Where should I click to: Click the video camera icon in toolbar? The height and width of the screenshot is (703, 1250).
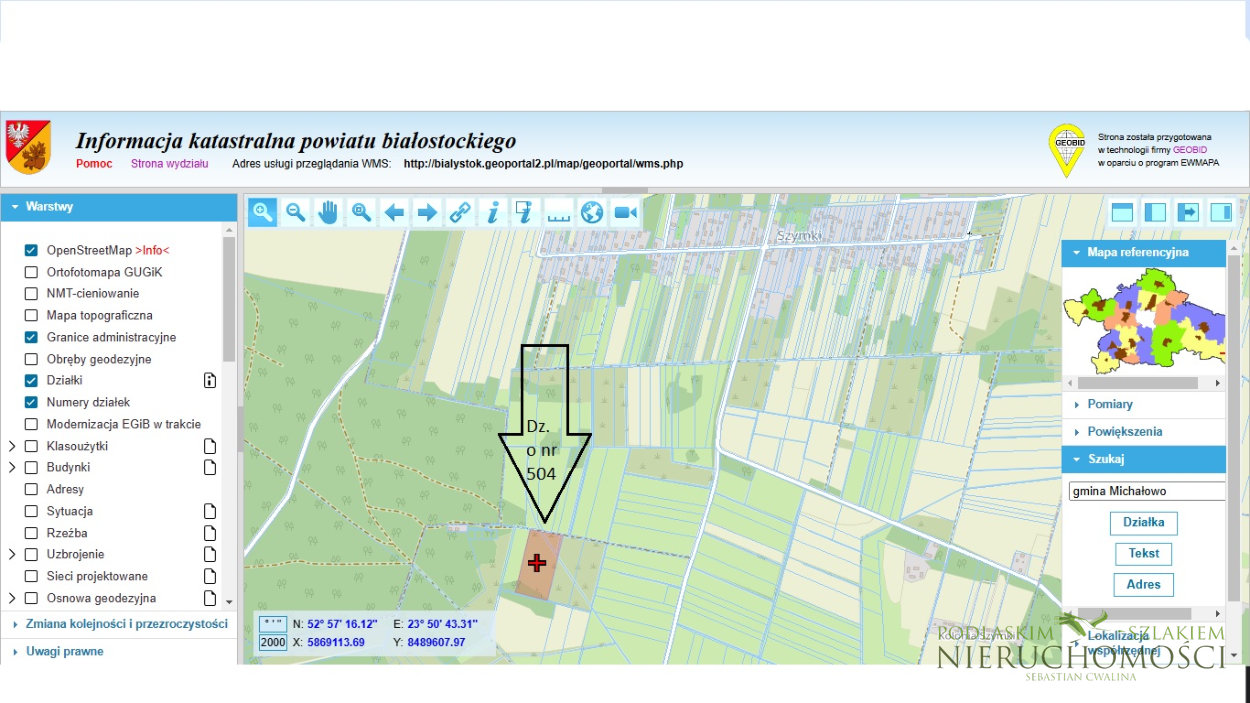(x=625, y=211)
